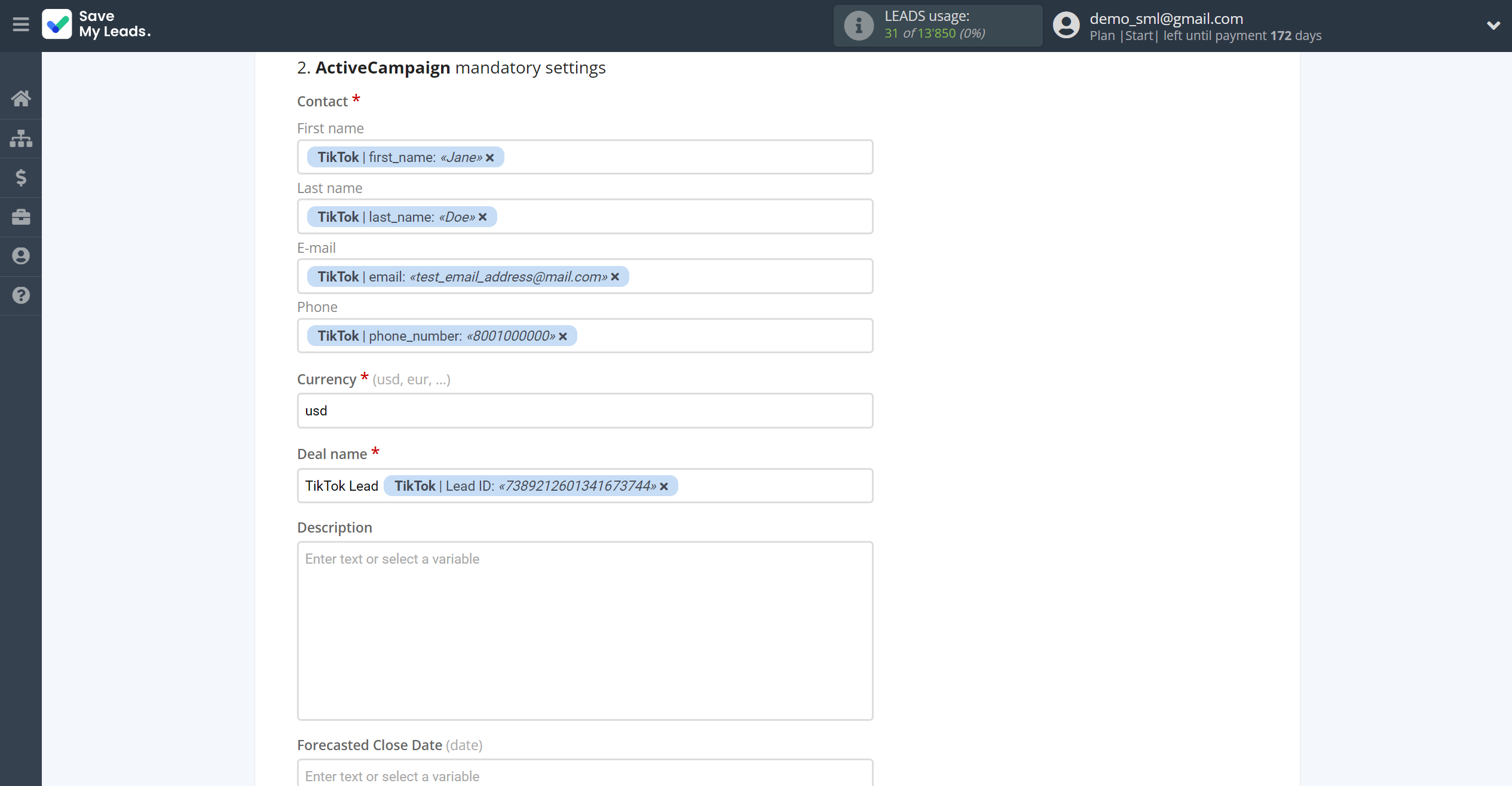The width and height of the screenshot is (1512, 786).
Task: Open the briefcase services icon
Action: tap(21, 217)
